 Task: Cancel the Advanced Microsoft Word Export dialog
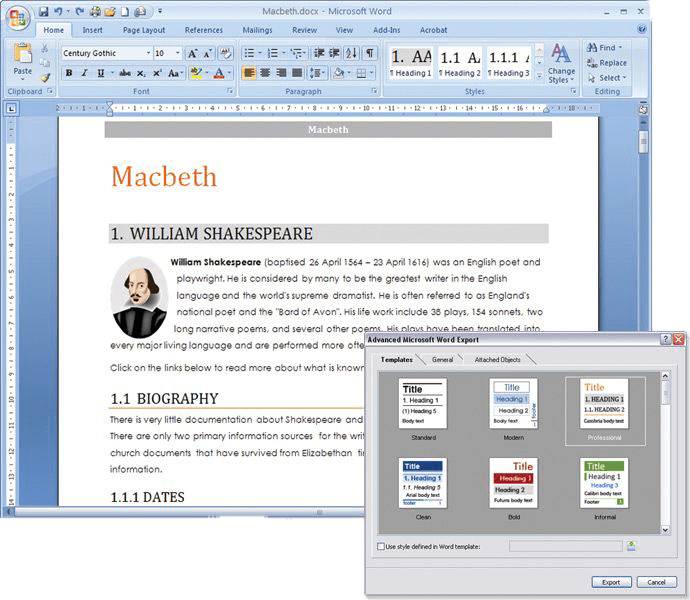[656, 582]
